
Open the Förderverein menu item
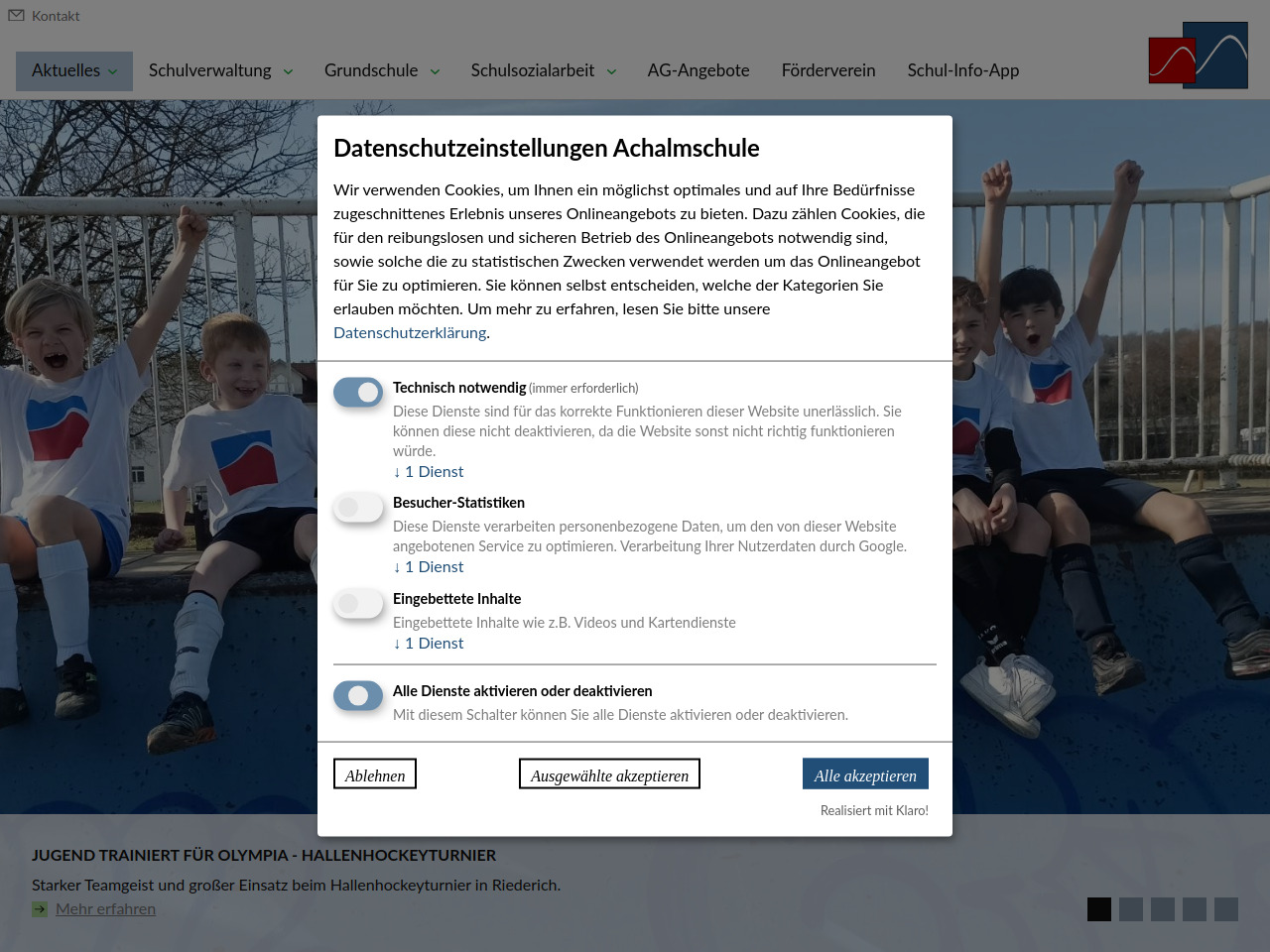(828, 70)
